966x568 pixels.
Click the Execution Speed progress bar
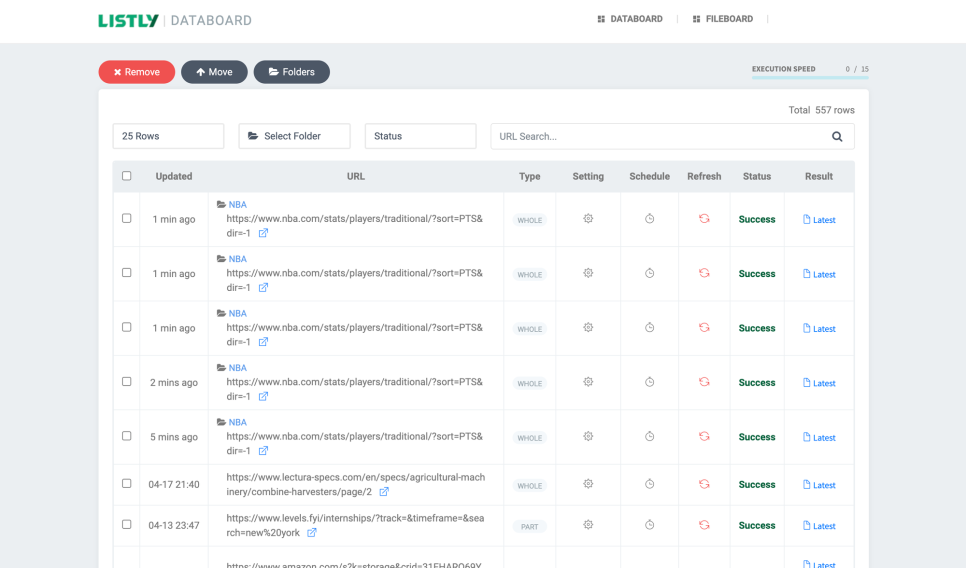[810, 78]
